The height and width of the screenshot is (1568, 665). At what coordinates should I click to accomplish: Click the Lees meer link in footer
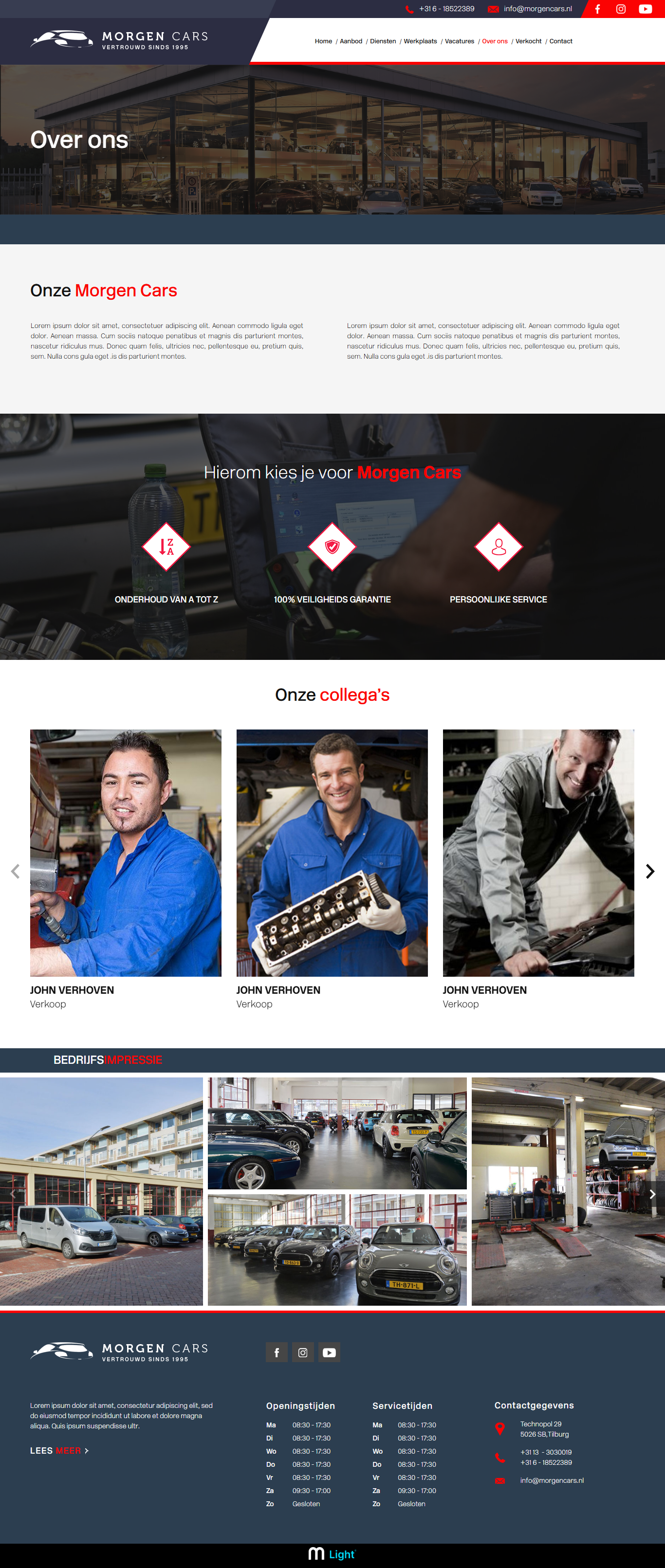point(59,1451)
